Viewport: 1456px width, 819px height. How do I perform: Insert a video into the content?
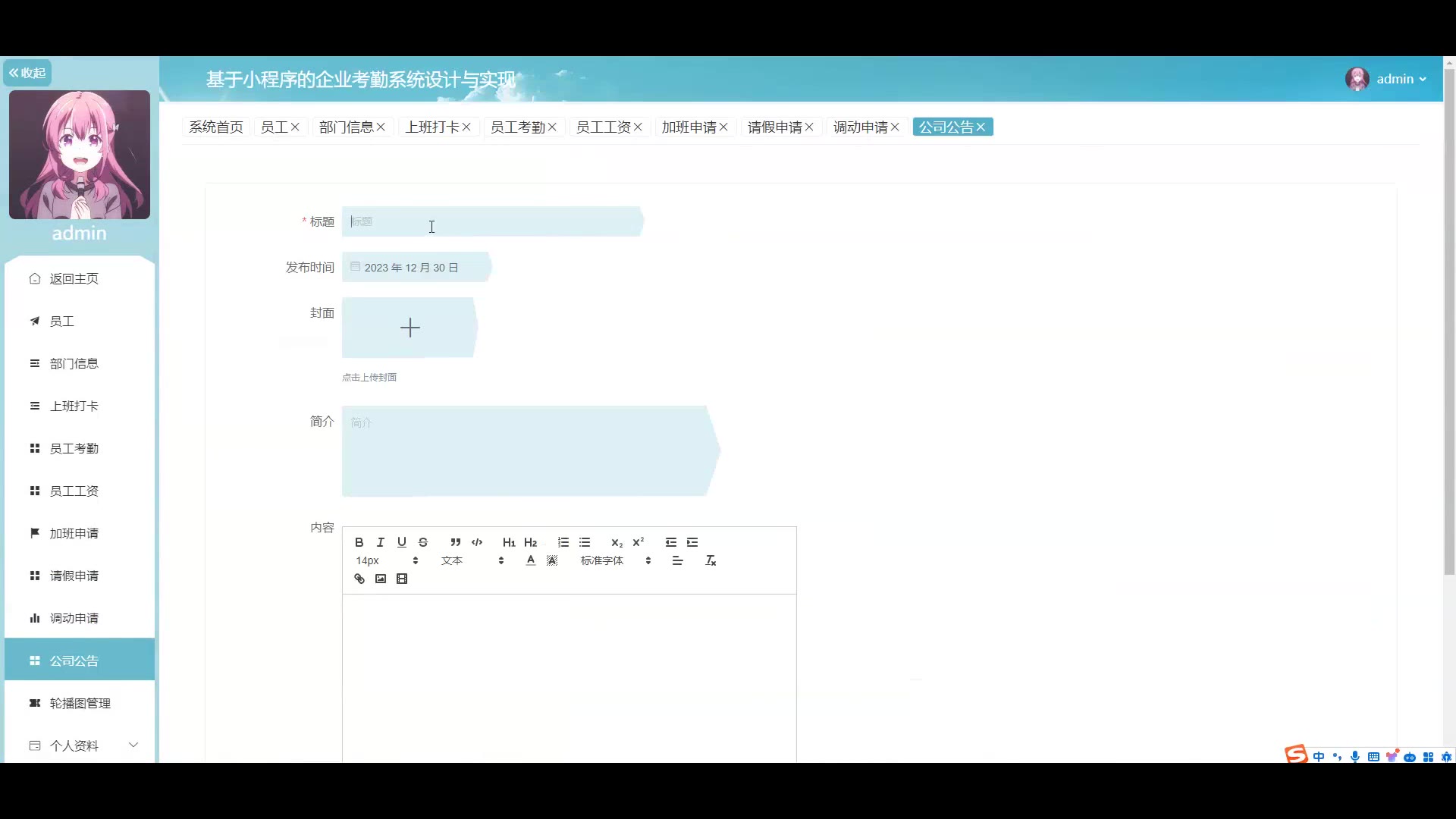[402, 579]
